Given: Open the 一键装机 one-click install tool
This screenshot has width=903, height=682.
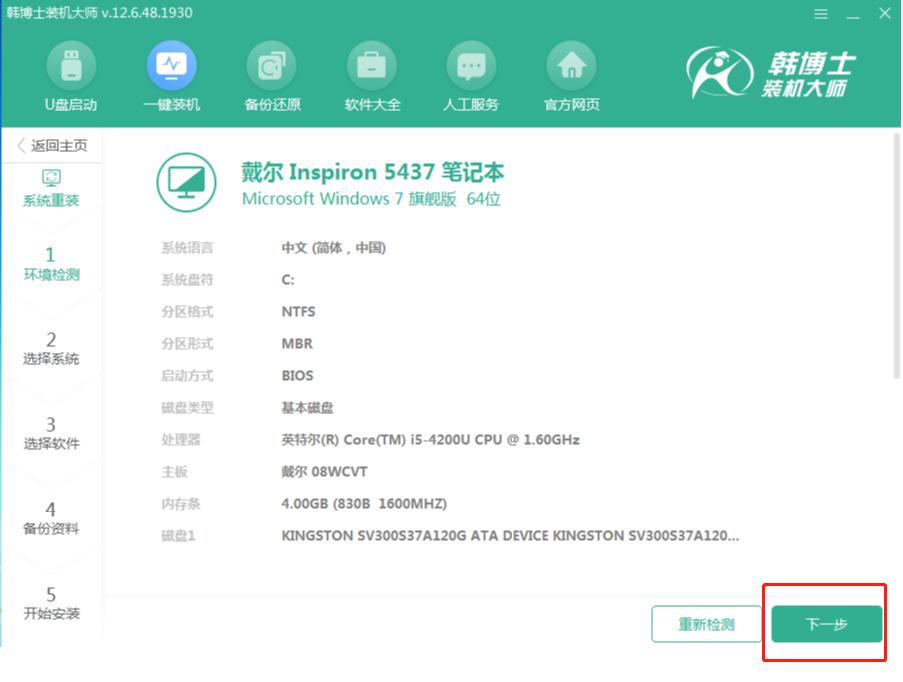Looking at the screenshot, I should (171, 75).
